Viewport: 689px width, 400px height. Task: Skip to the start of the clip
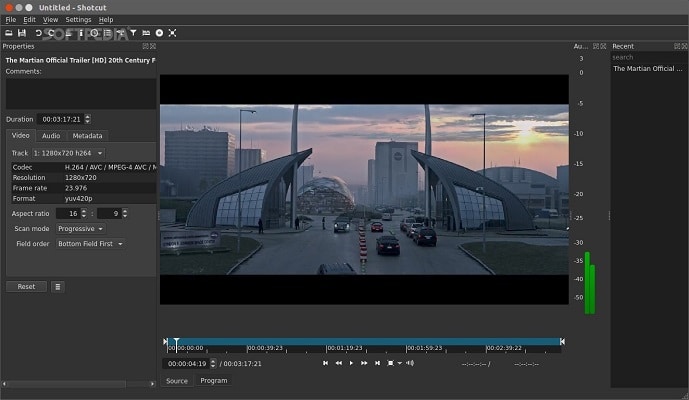tap(325, 363)
